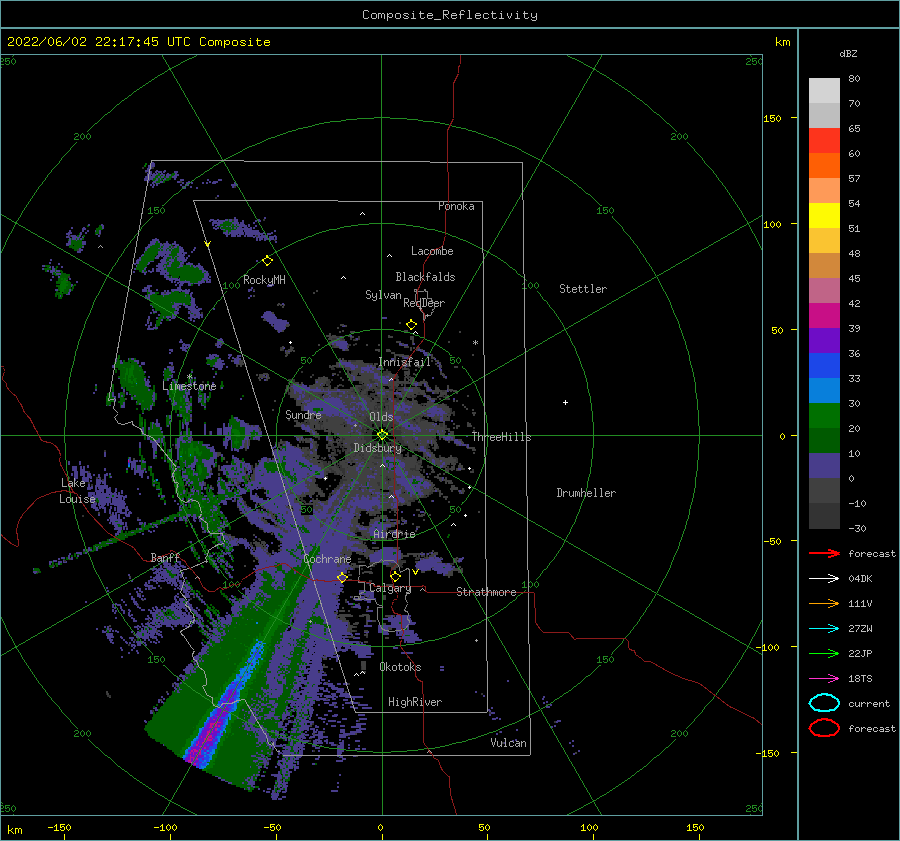The image size is (900, 841).
Task: Select the magenta swatch between 42 and 39
Action: (x=824, y=315)
